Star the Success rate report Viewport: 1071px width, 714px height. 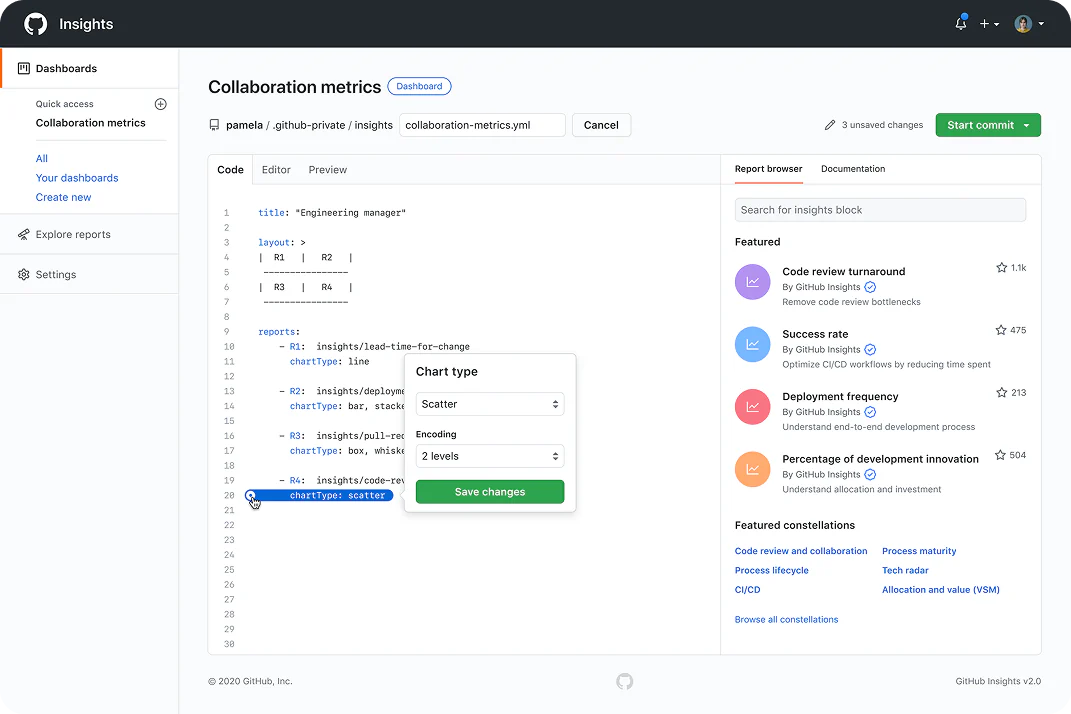pos(1001,330)
